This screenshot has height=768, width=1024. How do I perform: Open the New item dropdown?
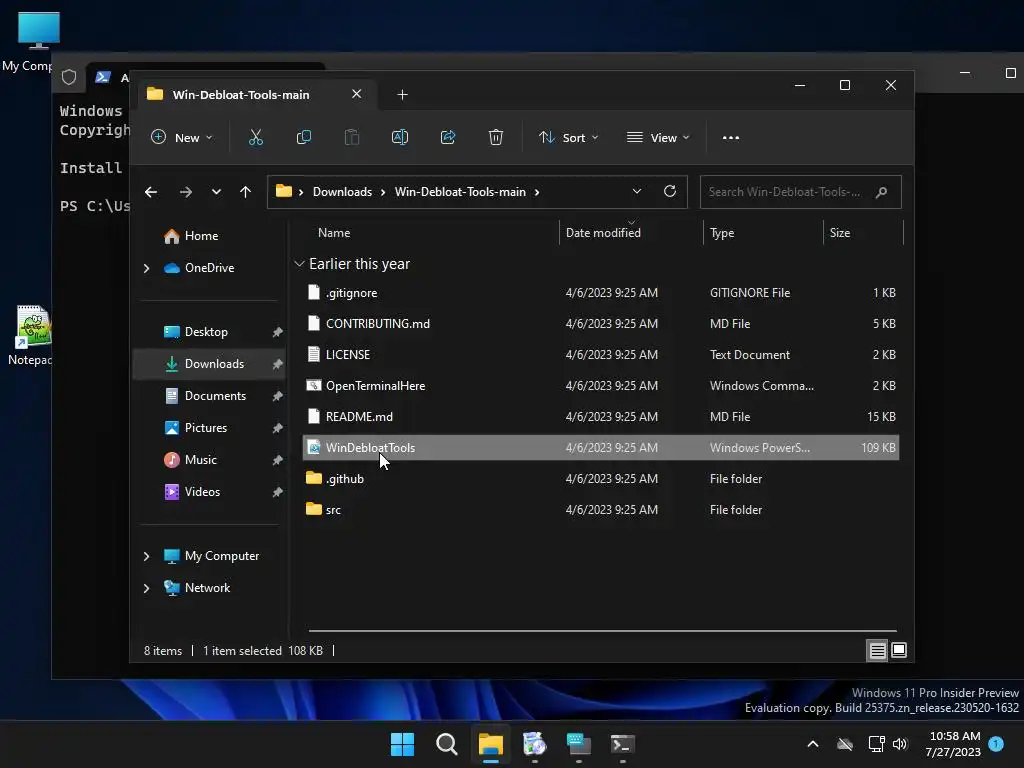(182, 138)
